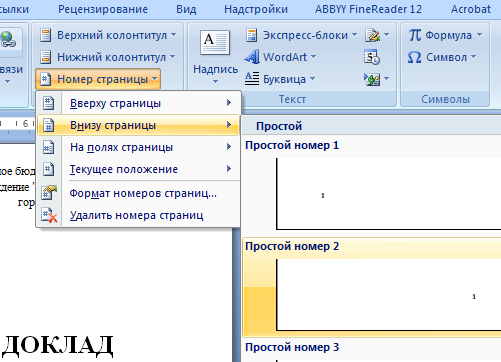Image resolution: width=501 pixels, height=362 pixels.
Task: Open the Формула dropdown arrow
Action: [479, 35]
